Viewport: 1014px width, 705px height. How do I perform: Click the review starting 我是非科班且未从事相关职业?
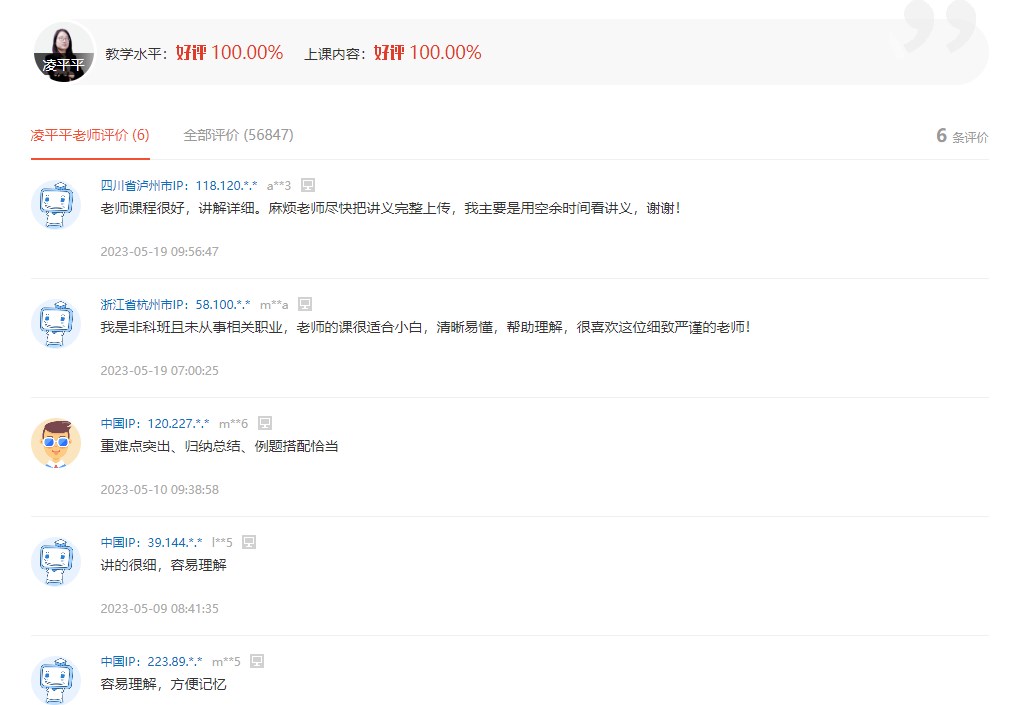point(426,327)
